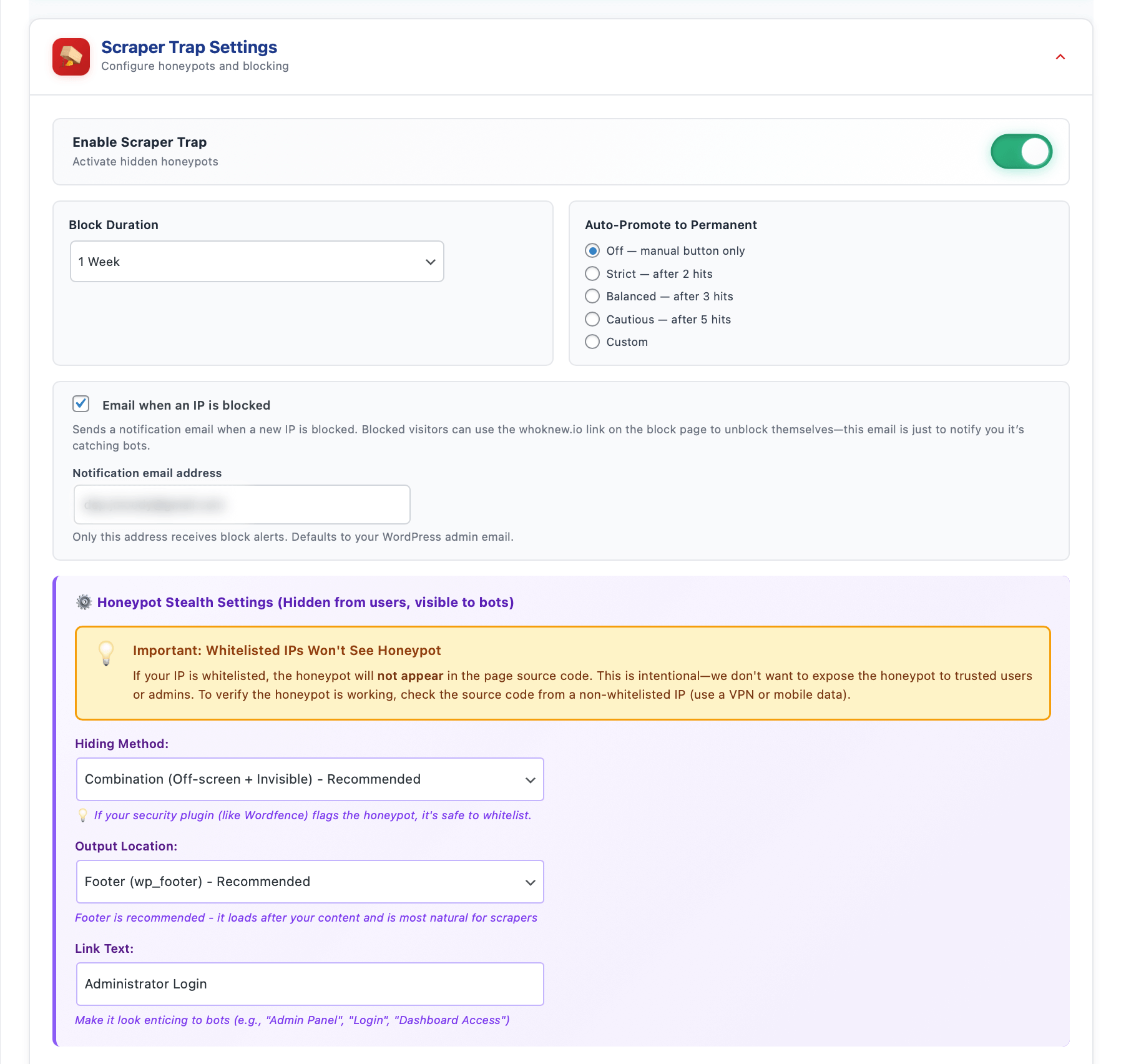Click the Scraper Trap Settings heading
The image size is (1121, 1064).
[188, 47]
